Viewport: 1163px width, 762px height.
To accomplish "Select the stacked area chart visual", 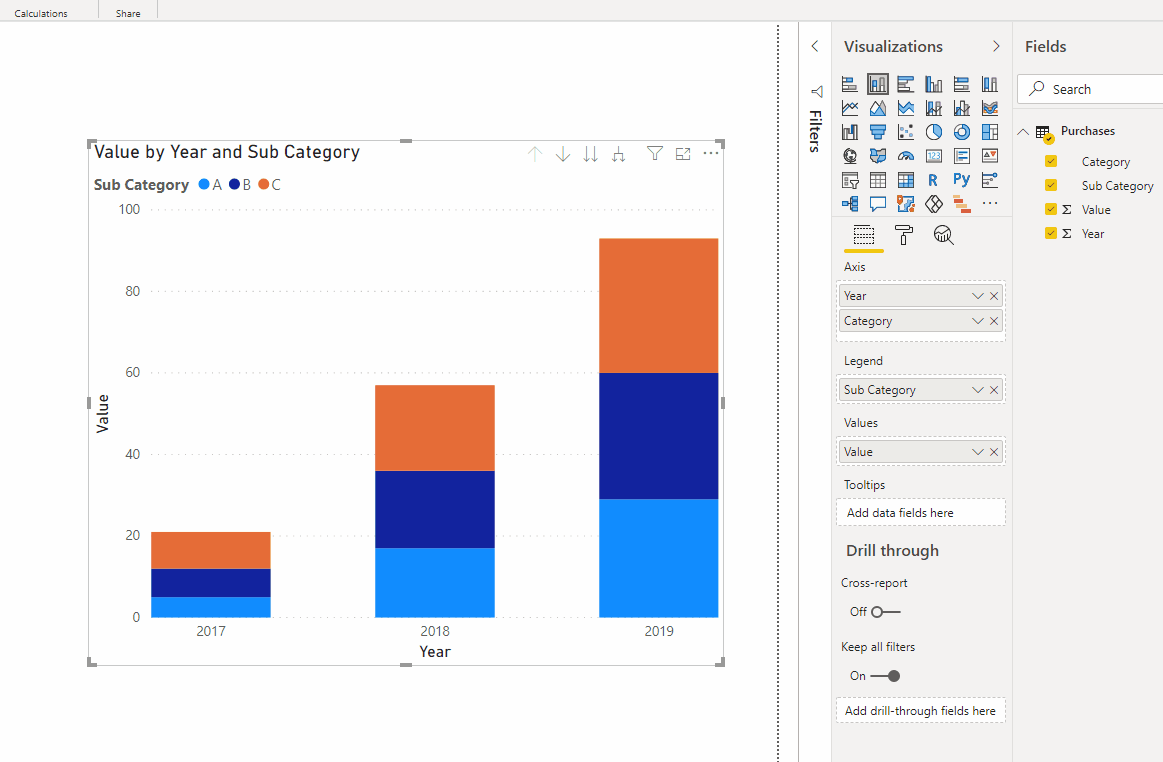I will coord(906,108).
